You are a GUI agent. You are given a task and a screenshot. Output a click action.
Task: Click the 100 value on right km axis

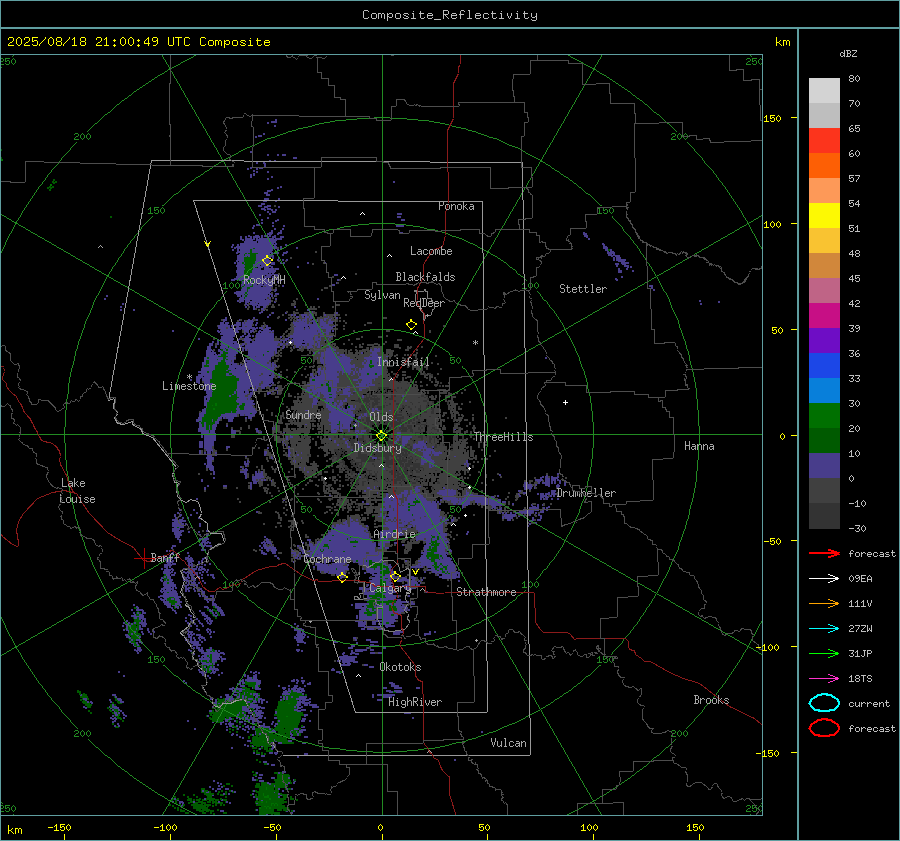(x=772, y=224)
